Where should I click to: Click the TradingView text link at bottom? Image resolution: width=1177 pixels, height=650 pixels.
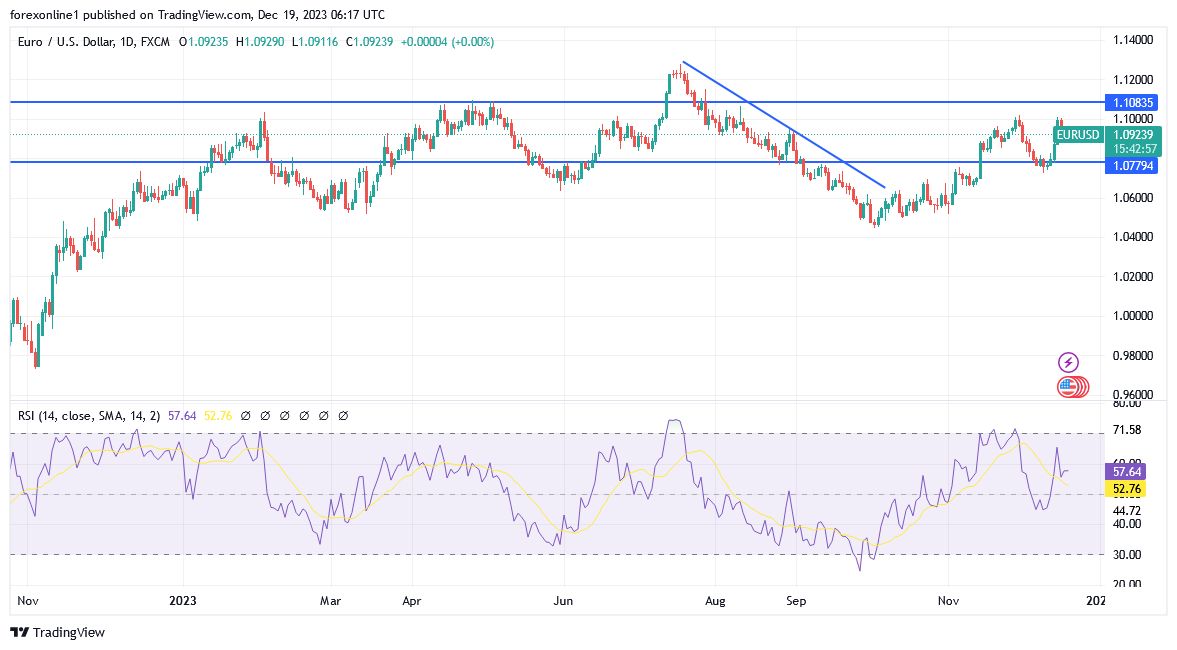68,633
